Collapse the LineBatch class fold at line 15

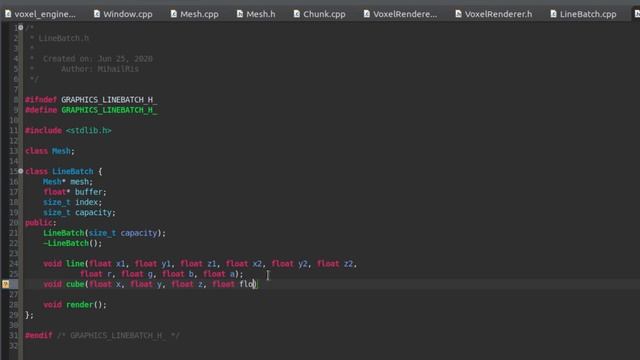(20, 171)
